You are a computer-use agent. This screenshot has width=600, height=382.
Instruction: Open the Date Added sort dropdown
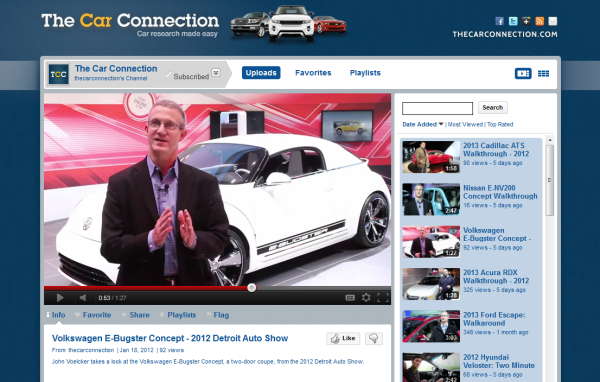(x=423, y=124)
